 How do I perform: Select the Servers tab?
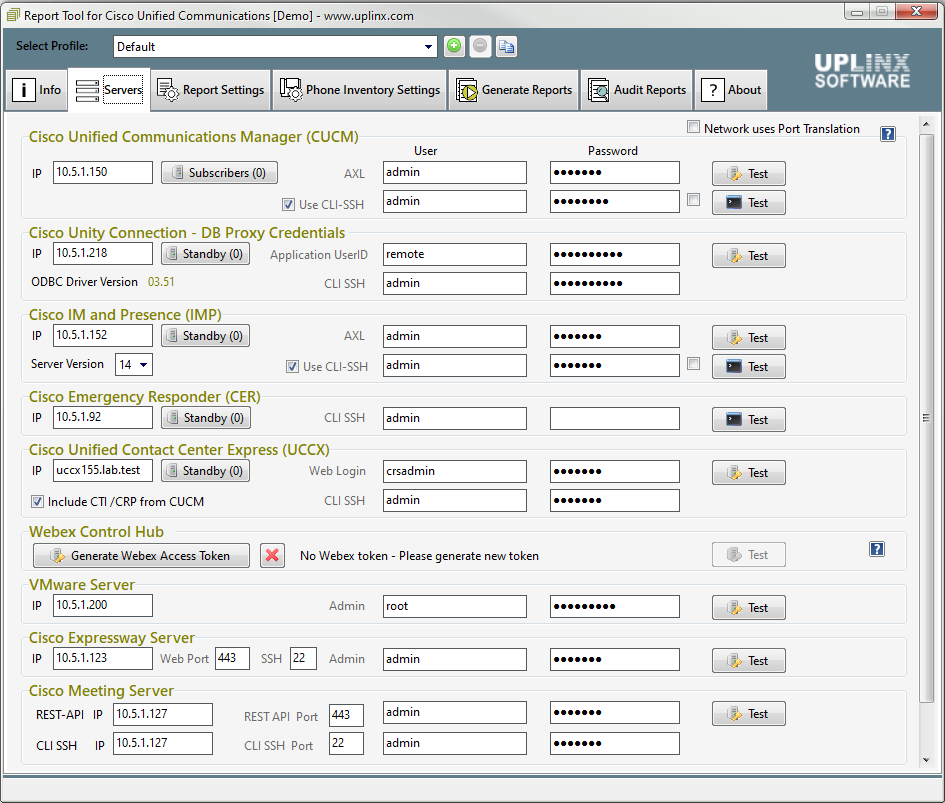109,90
